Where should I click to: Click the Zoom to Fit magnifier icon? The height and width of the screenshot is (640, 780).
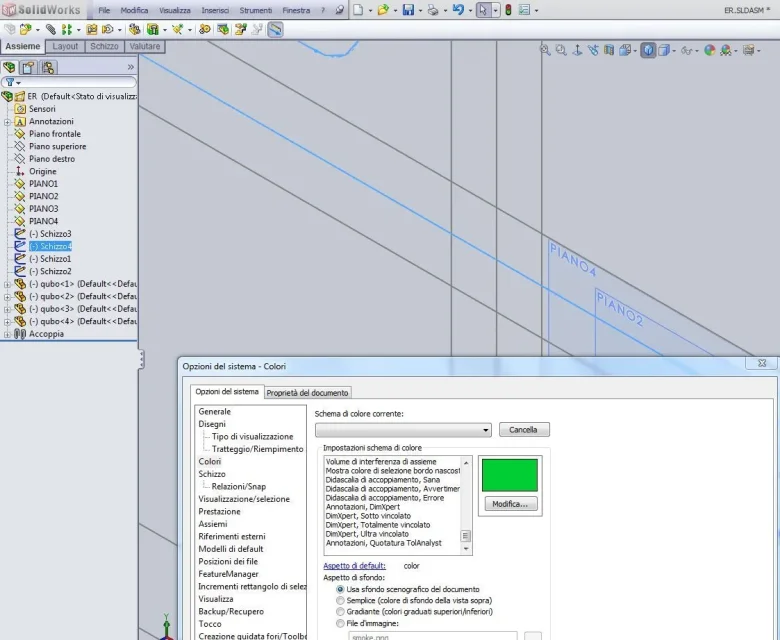click(x=545, y=50)
